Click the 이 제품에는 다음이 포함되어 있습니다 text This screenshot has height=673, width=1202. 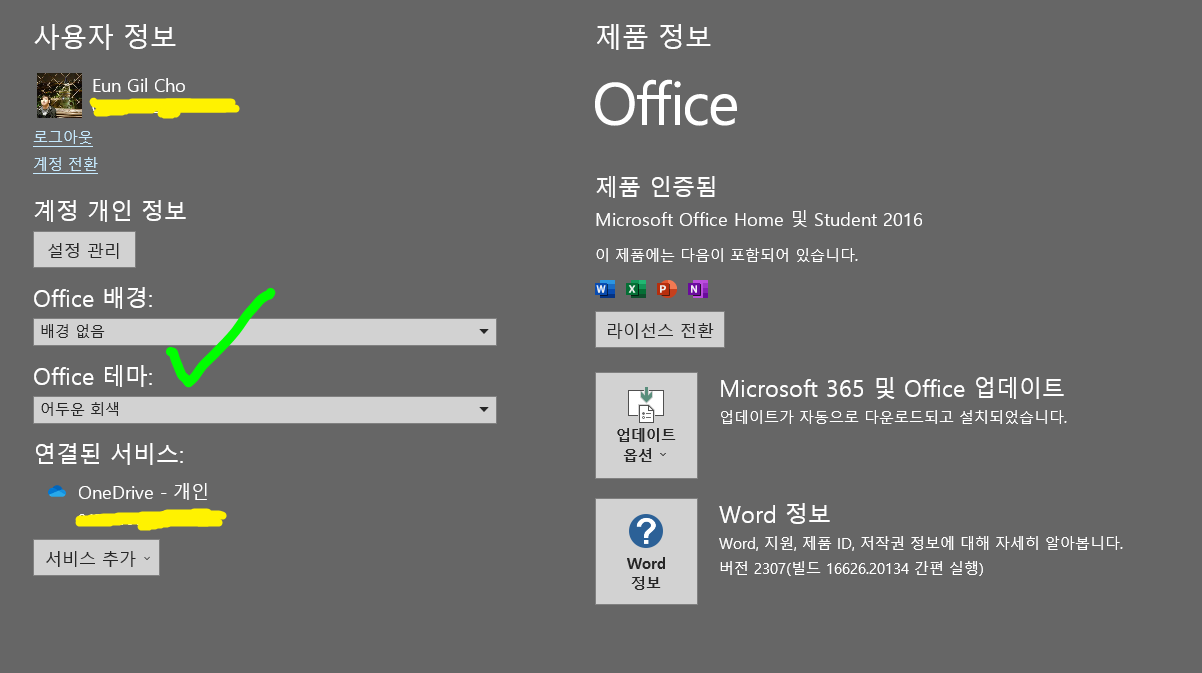tap(727, 255)
